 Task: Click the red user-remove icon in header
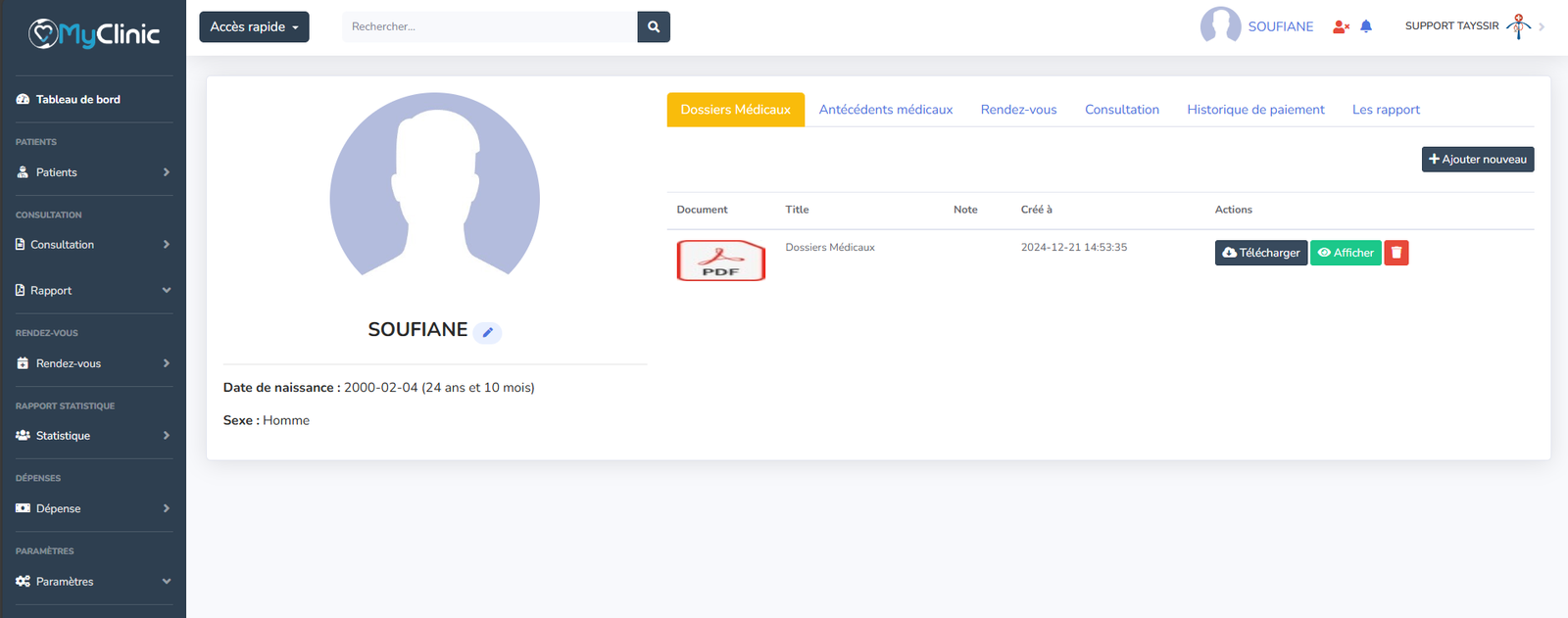[1341, 26]
